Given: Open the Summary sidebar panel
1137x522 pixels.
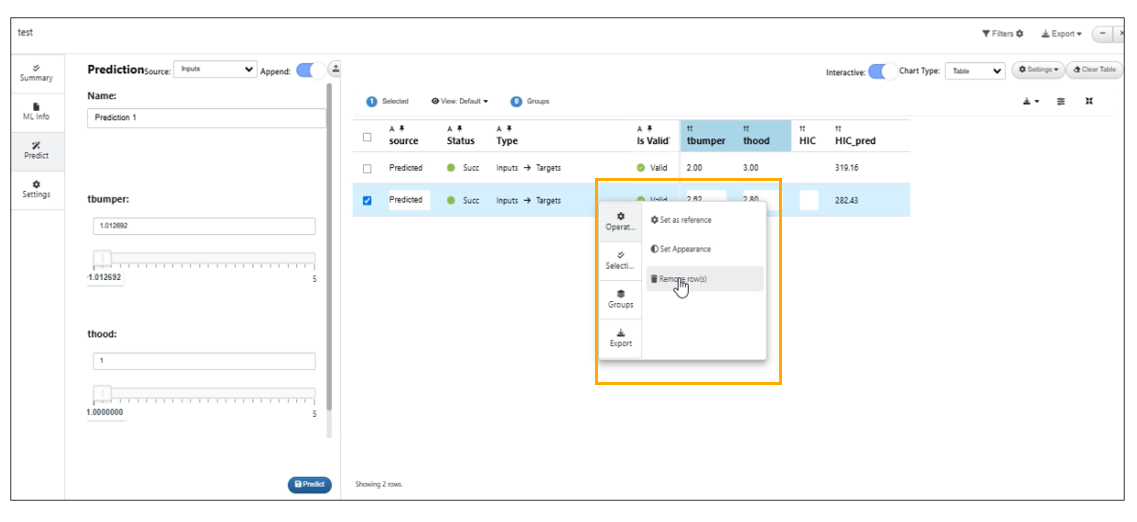Looking at the screenshot, I should coord(36,72).
